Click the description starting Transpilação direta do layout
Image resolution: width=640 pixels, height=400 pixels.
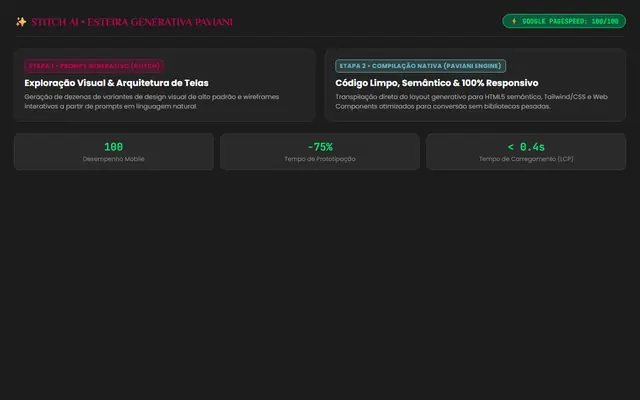click(x=471, y=102)
